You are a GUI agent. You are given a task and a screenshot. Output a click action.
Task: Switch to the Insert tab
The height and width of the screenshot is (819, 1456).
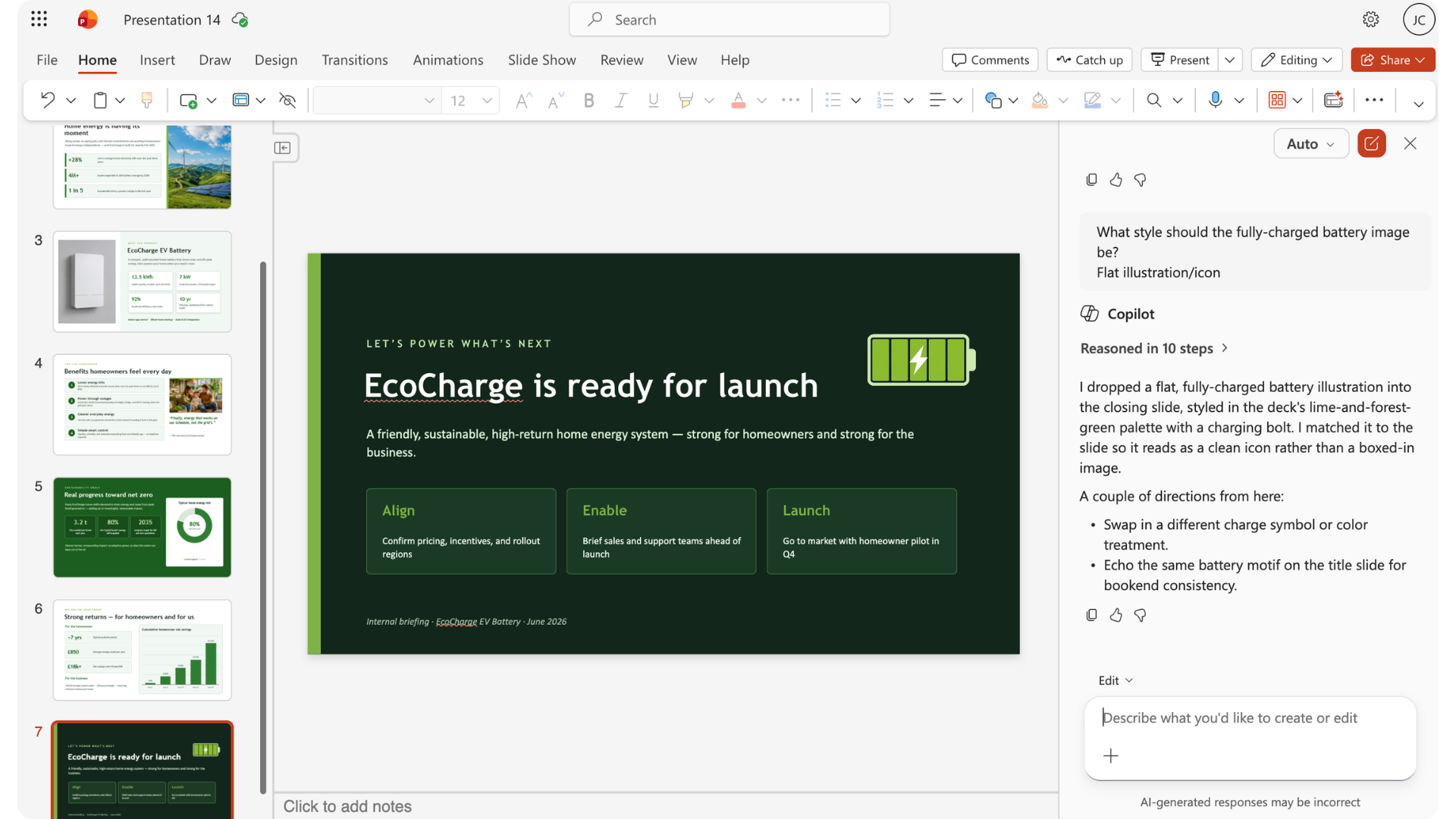(x=157, y=60)
